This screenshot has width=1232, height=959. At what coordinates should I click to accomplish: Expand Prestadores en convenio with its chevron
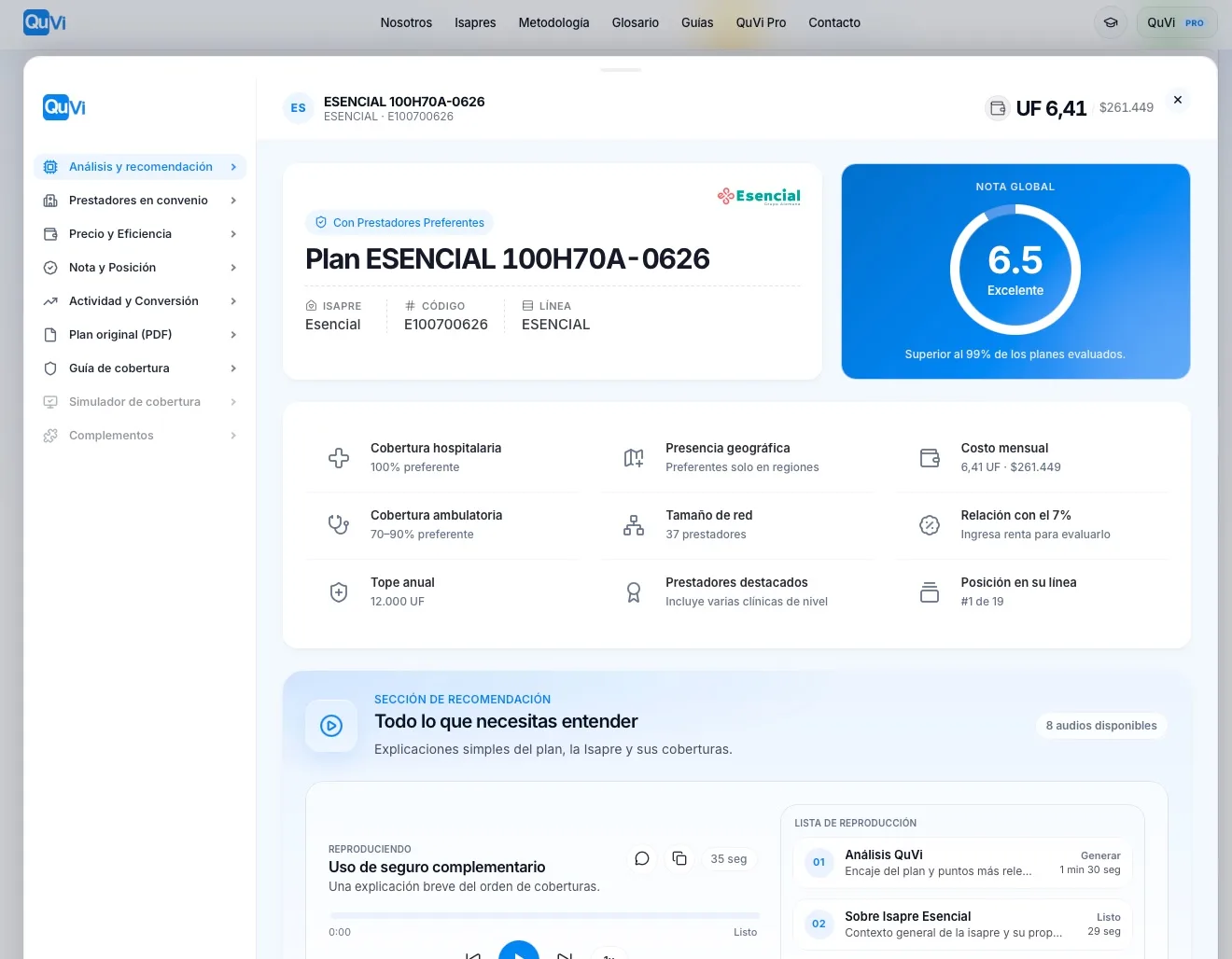coord(233,201)
